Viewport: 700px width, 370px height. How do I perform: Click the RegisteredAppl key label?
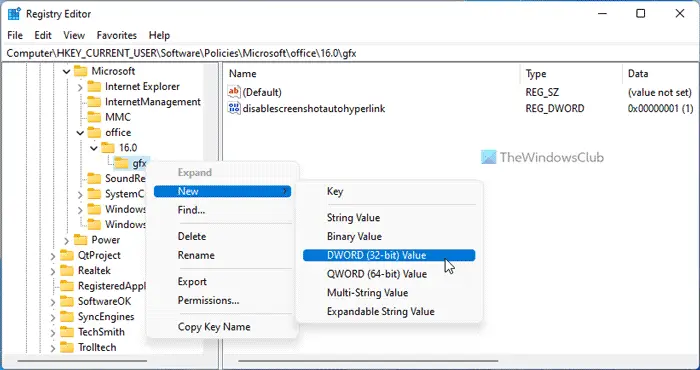[x=112, y=286]
